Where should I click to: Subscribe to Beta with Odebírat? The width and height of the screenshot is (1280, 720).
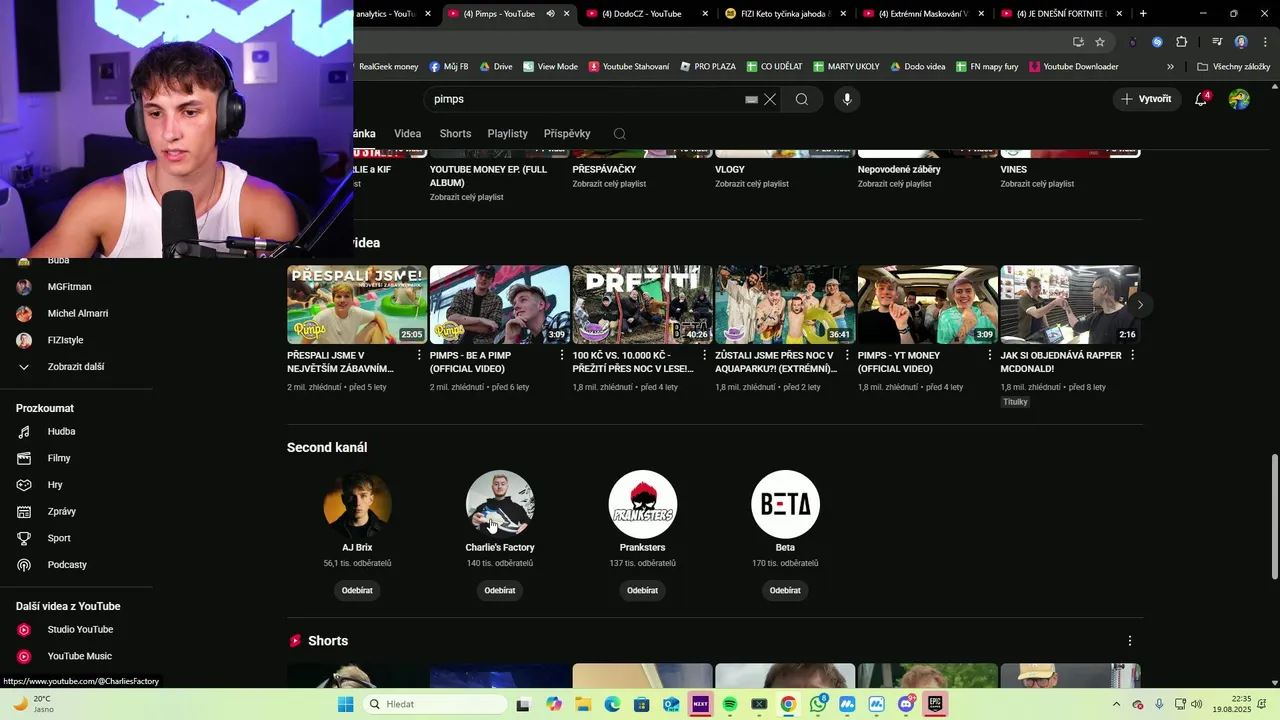coord(785,591)
